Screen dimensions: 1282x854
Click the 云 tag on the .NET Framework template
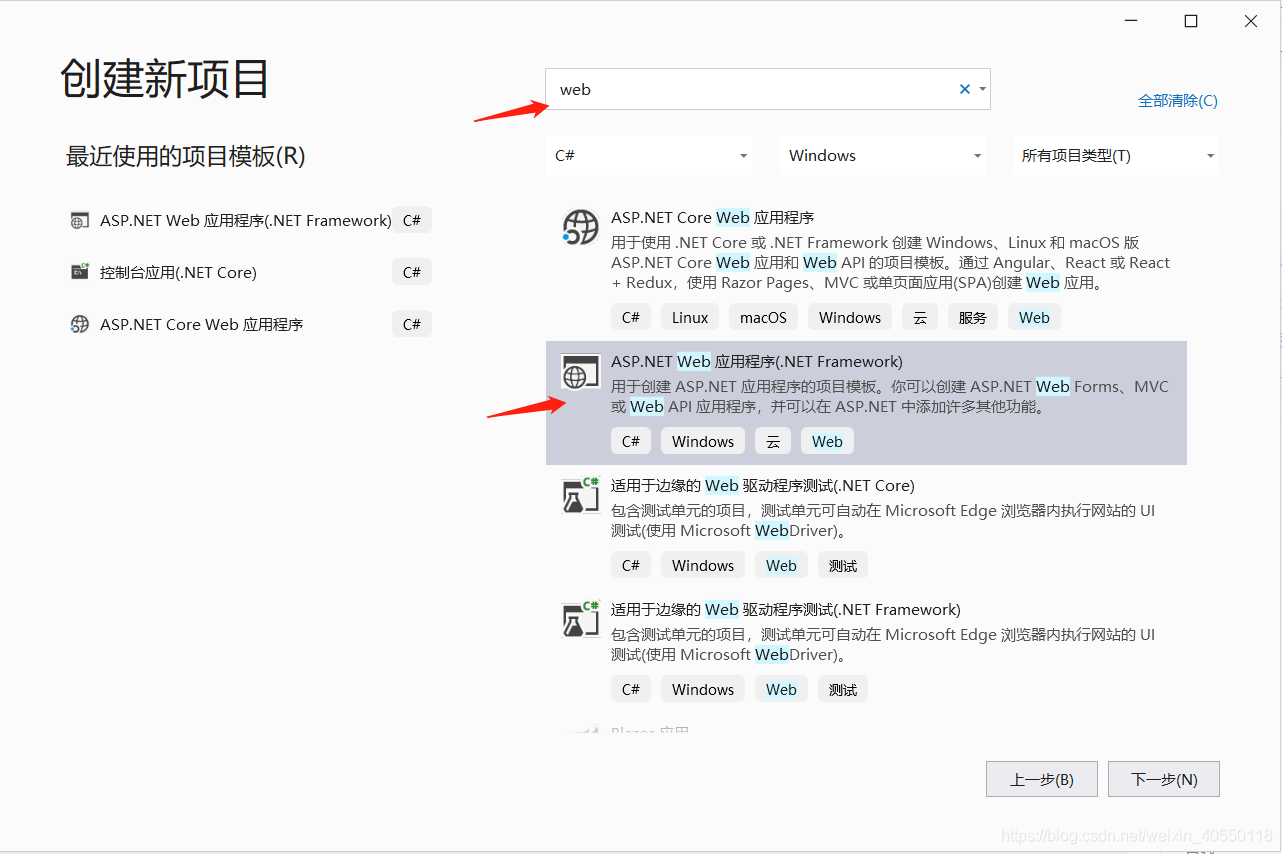(x=773, y=441)
